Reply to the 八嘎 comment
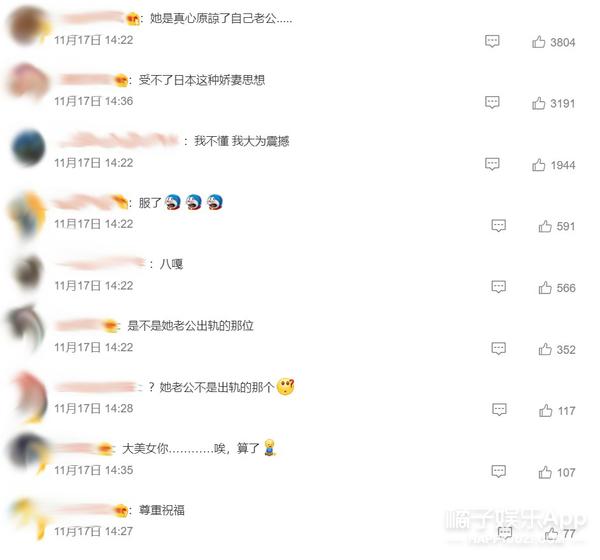The height and width of the screenshot is (560, 600). pyautogui.click(x=499, y=287)
